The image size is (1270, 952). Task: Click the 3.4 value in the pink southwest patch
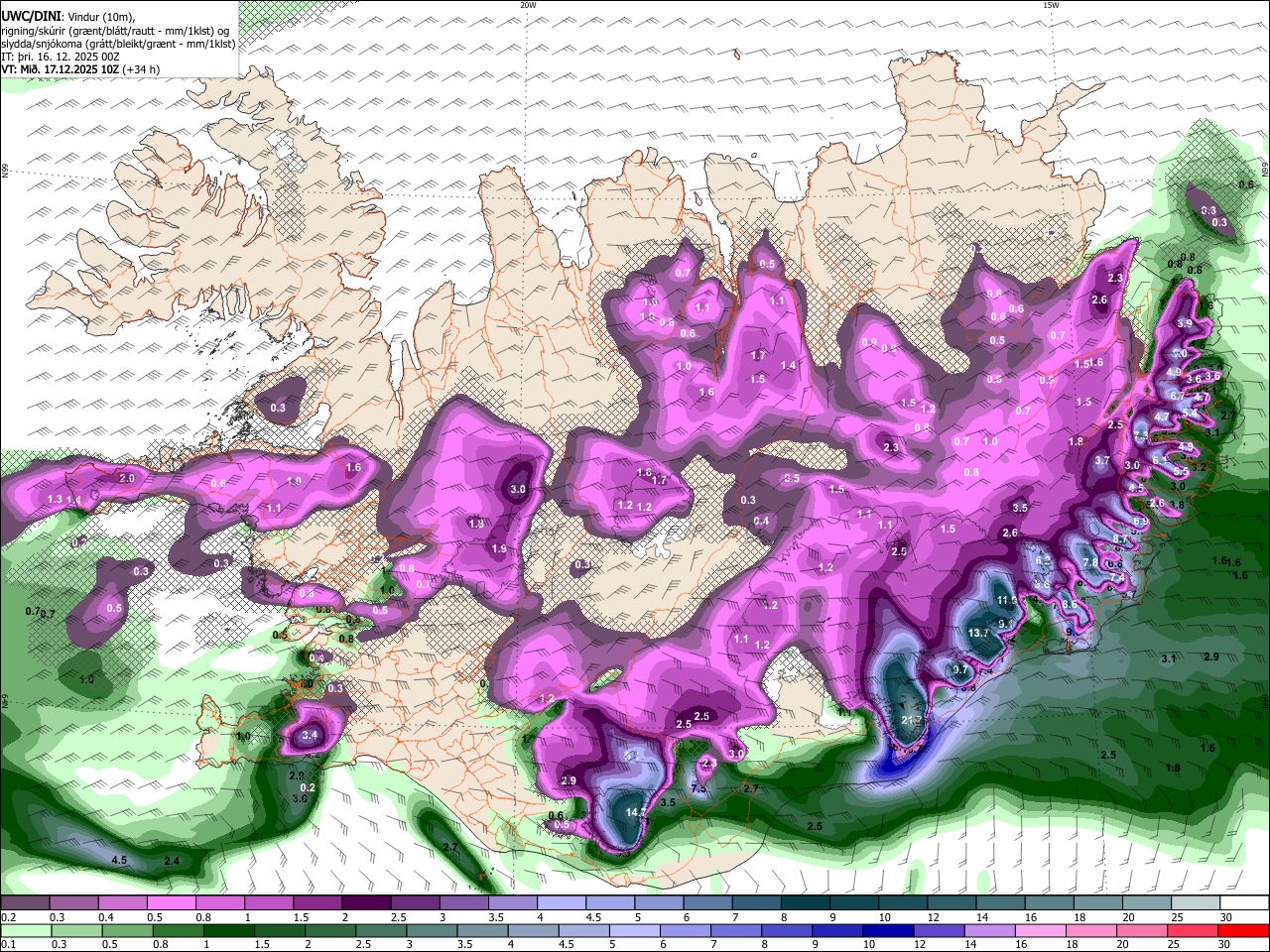click(310, 736)
